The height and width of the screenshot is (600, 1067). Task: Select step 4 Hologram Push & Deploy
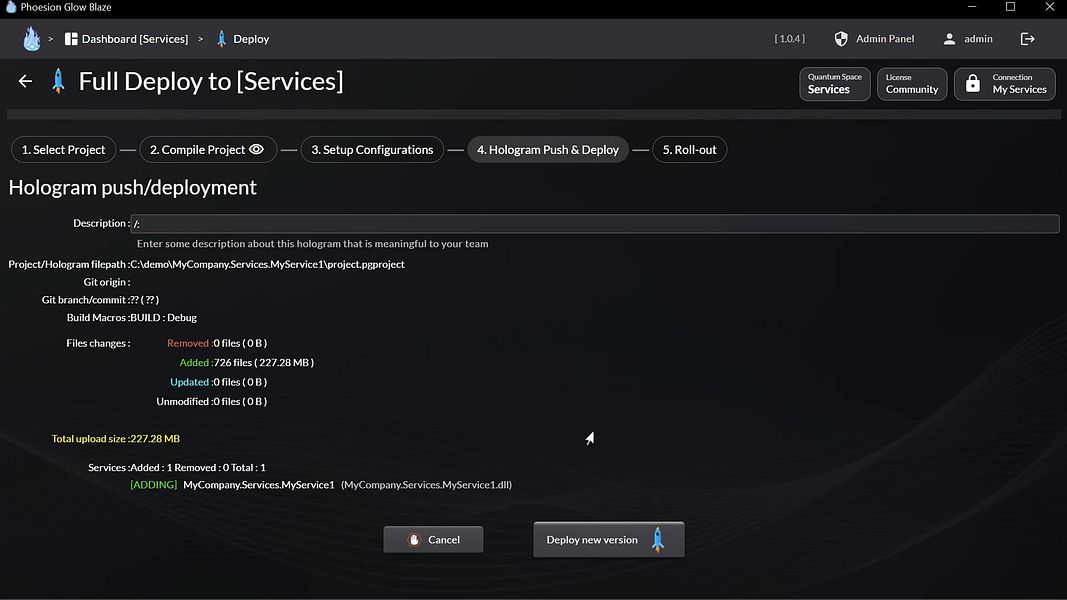click(548, 150)
